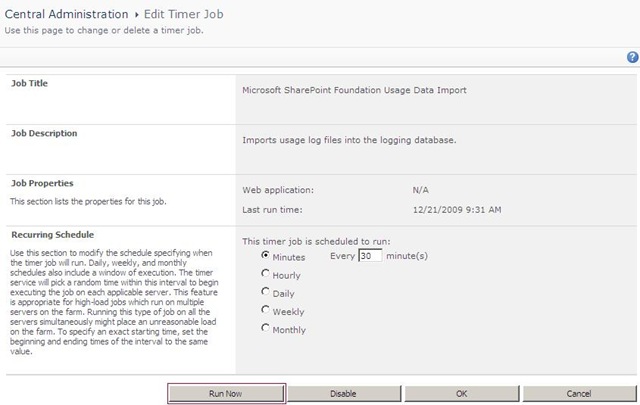This screenshot has width=640, height=405.
Task: Open the Central Administration breadcrumb link
Action: point(67,14)
